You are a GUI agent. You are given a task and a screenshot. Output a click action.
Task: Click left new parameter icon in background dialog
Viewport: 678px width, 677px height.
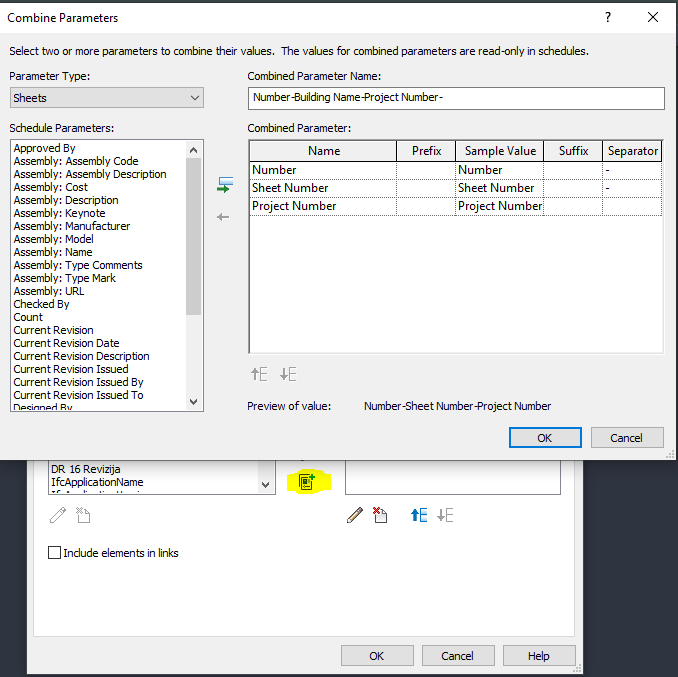coord(83,515)
